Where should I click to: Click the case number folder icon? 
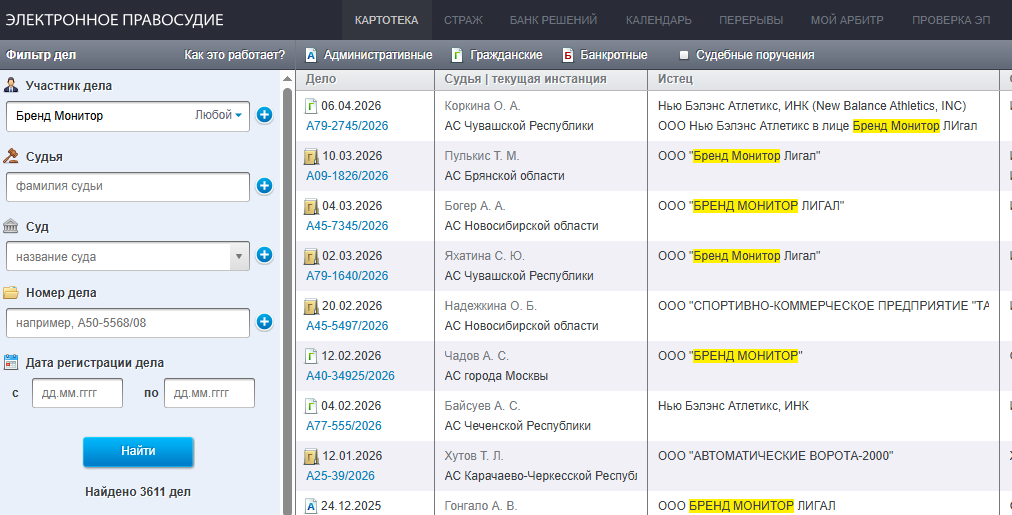11,292
